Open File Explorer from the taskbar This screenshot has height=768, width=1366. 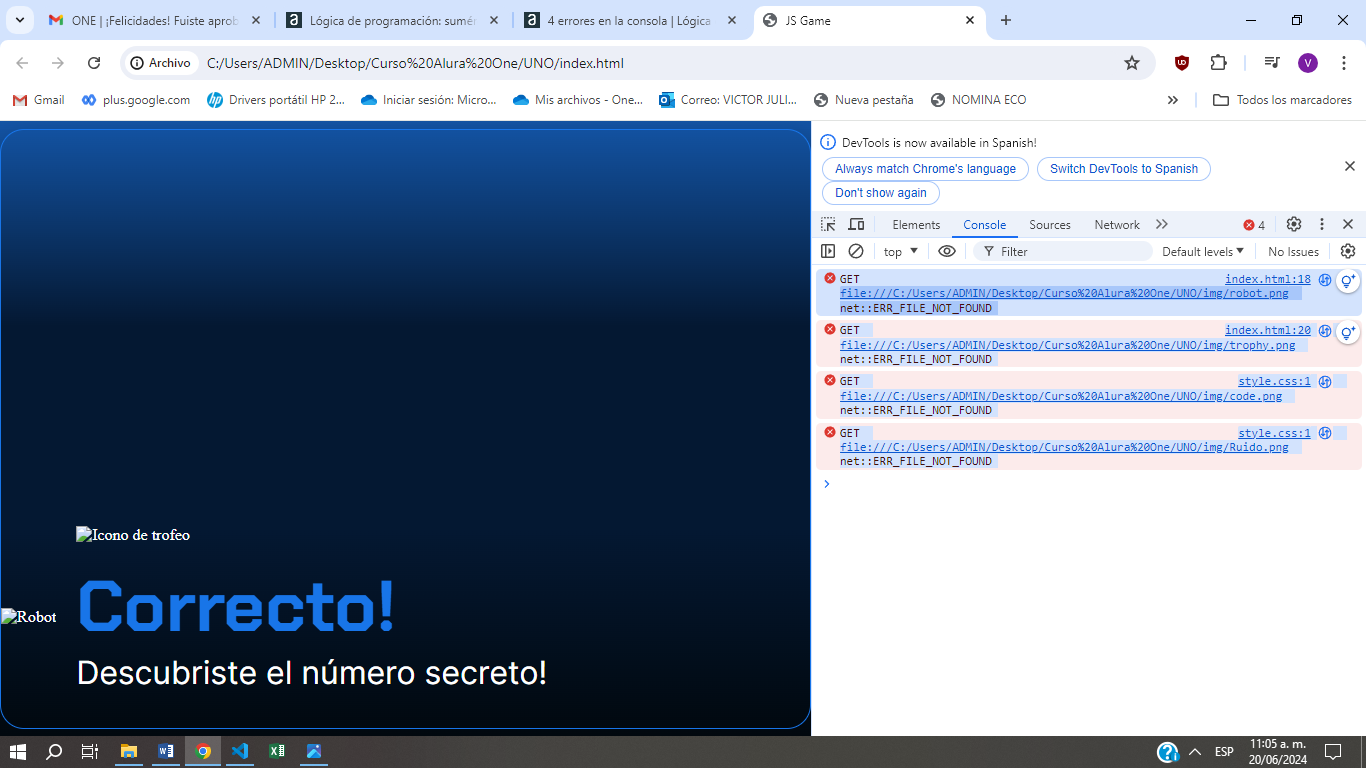[129, 751]
